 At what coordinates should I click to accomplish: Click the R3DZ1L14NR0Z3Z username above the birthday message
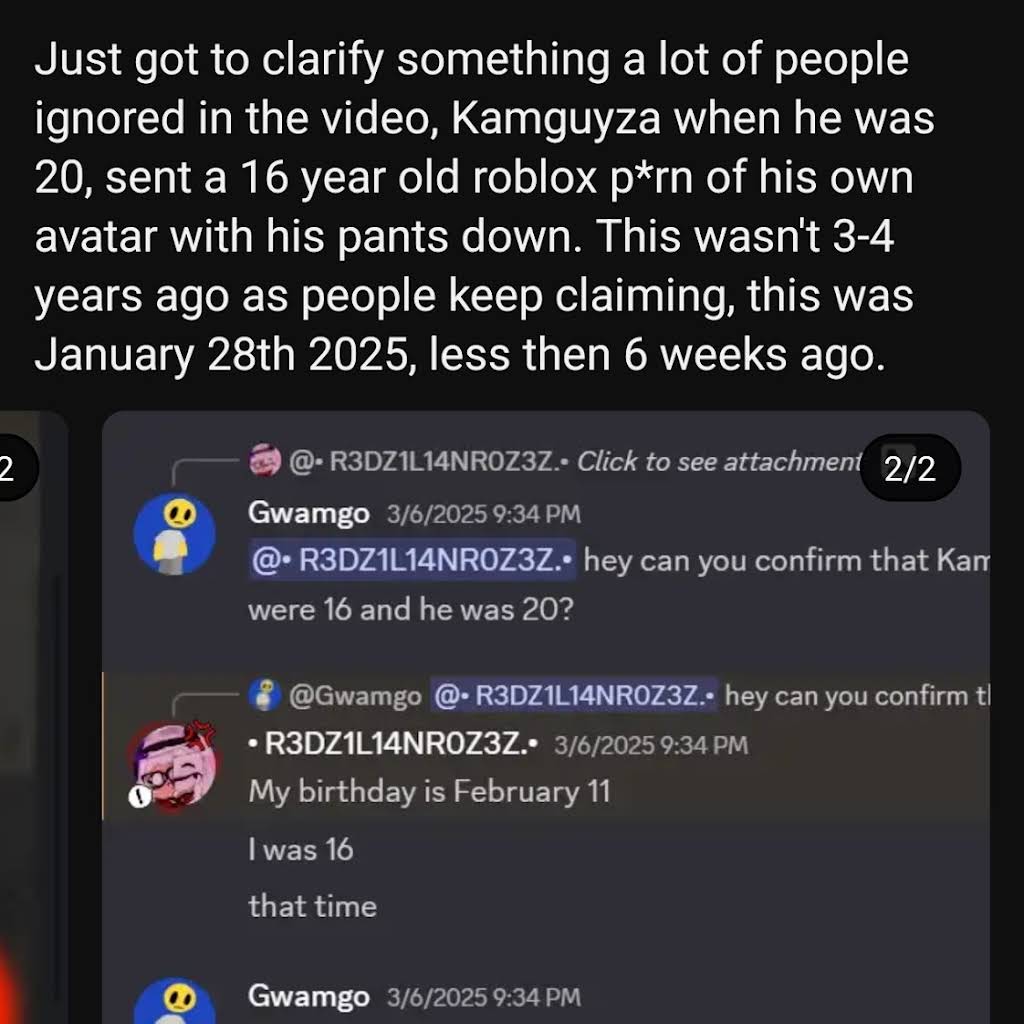pos(393,744)
